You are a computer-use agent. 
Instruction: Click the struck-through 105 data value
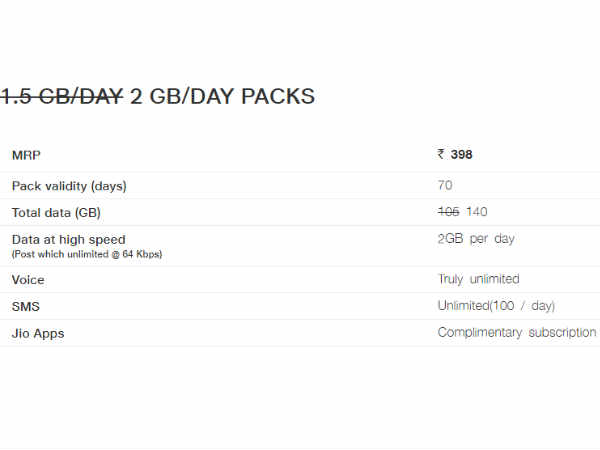[448, 212]
